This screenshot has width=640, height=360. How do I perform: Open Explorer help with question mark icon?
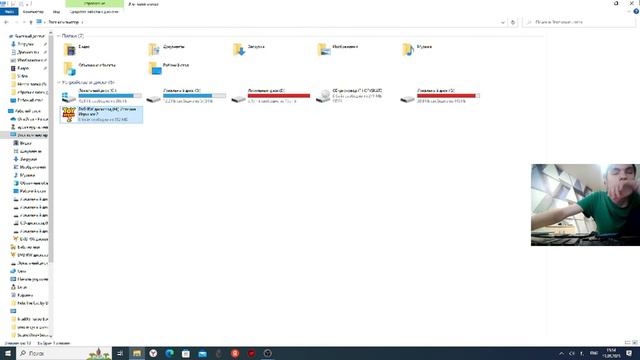click(636, 12)
